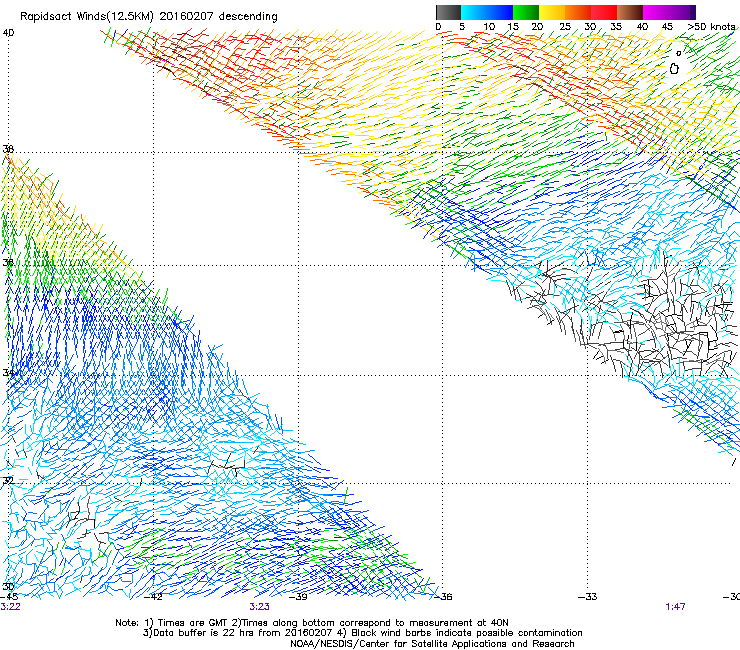The width and height of the screenshot is (740, 650).
Task: Click the purple time stamp '1:47'
Action: tap(675, 607)
